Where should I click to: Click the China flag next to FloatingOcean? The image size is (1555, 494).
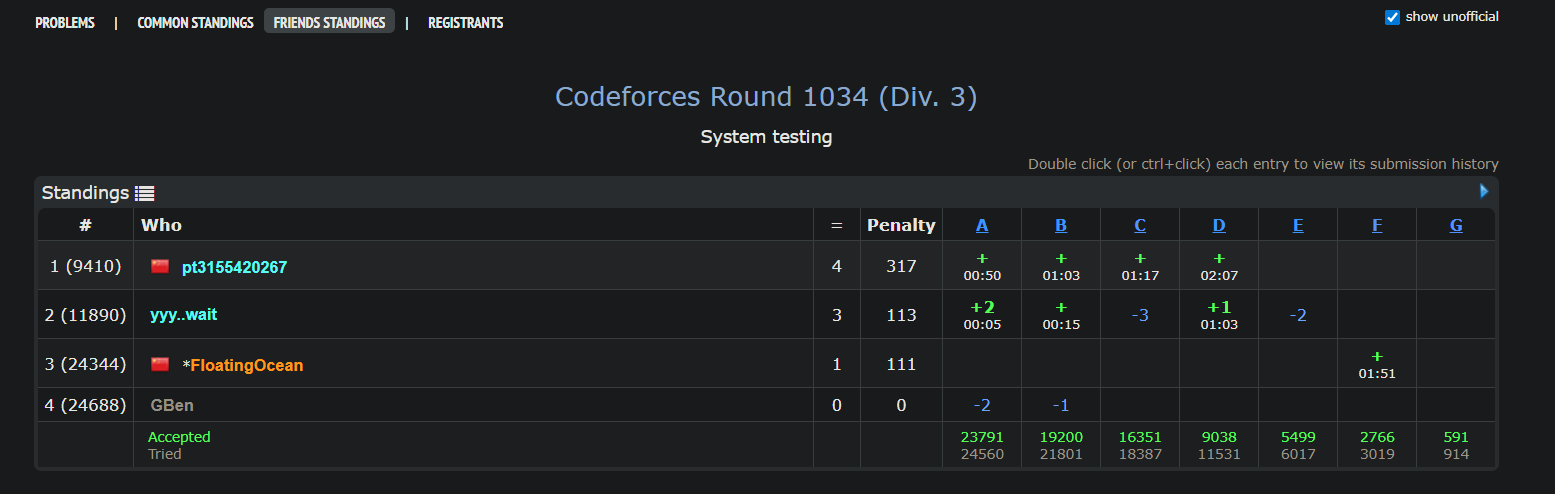click(x=160, y=365)
